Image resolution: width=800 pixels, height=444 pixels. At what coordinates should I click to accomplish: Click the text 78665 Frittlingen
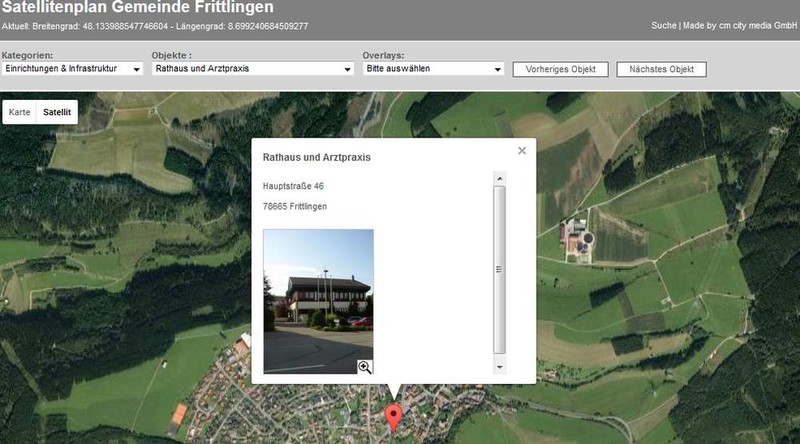[x=295, y=207]
